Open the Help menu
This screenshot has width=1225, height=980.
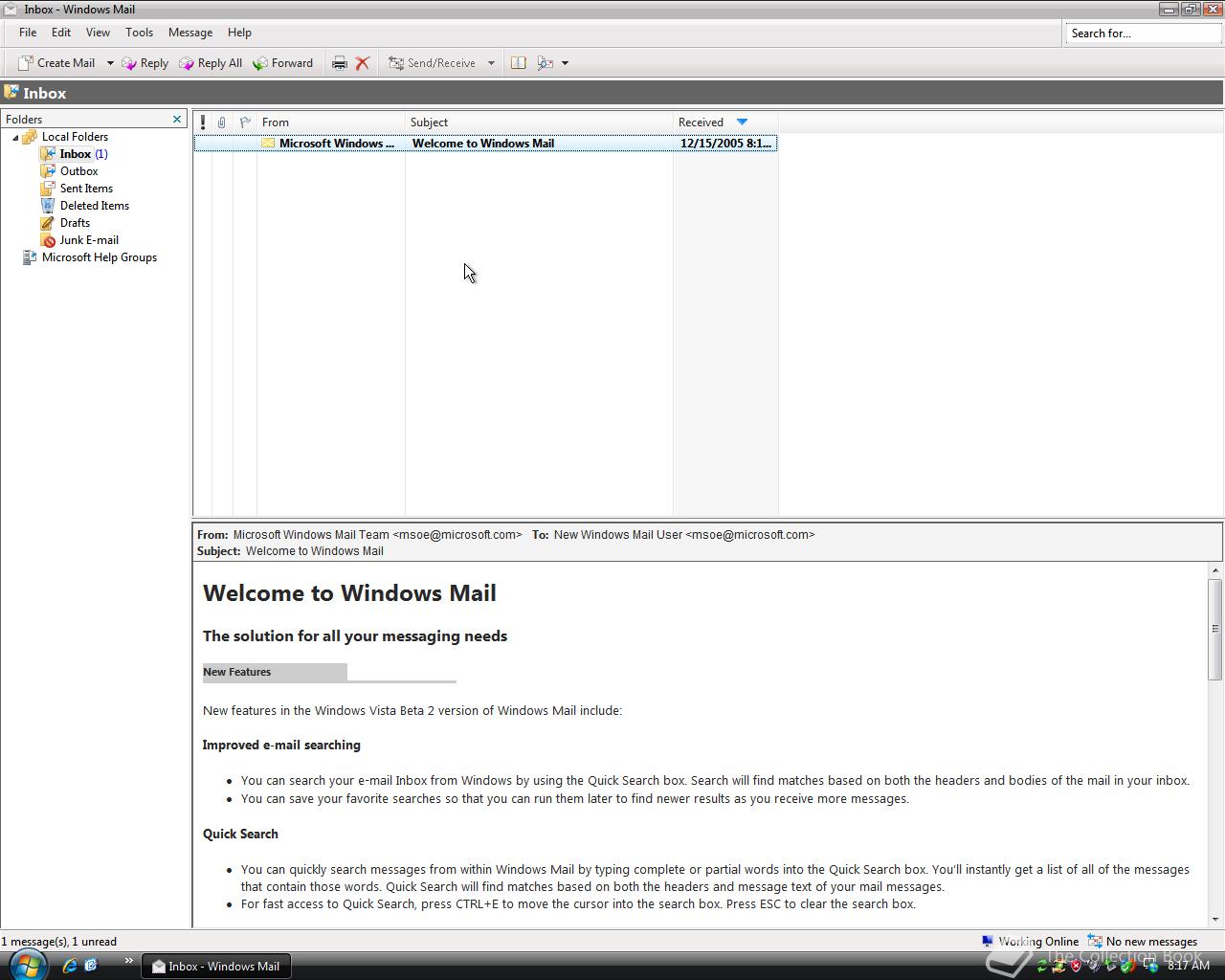coord(239,33)
